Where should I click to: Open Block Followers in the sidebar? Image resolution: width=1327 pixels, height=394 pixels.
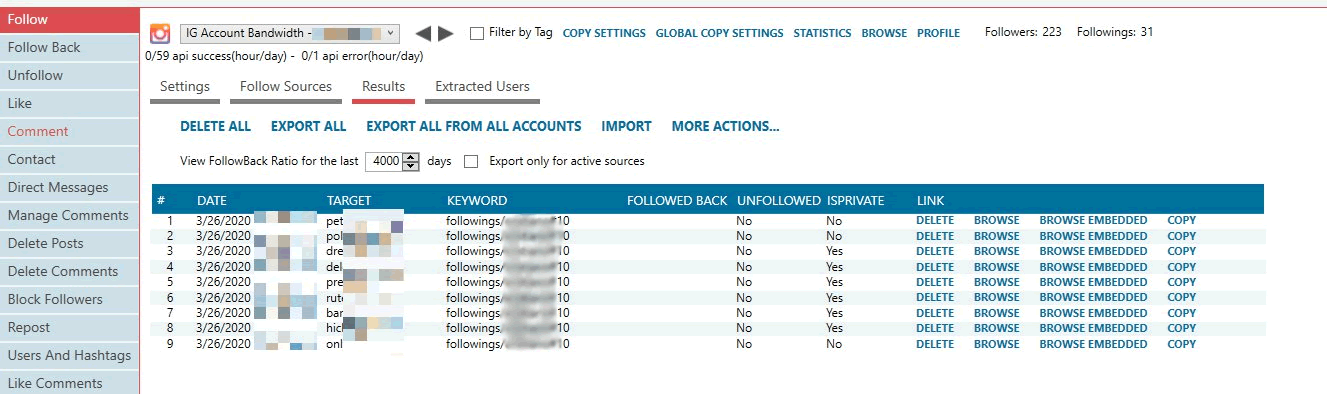pyautogui.click(x=70, y=299)
